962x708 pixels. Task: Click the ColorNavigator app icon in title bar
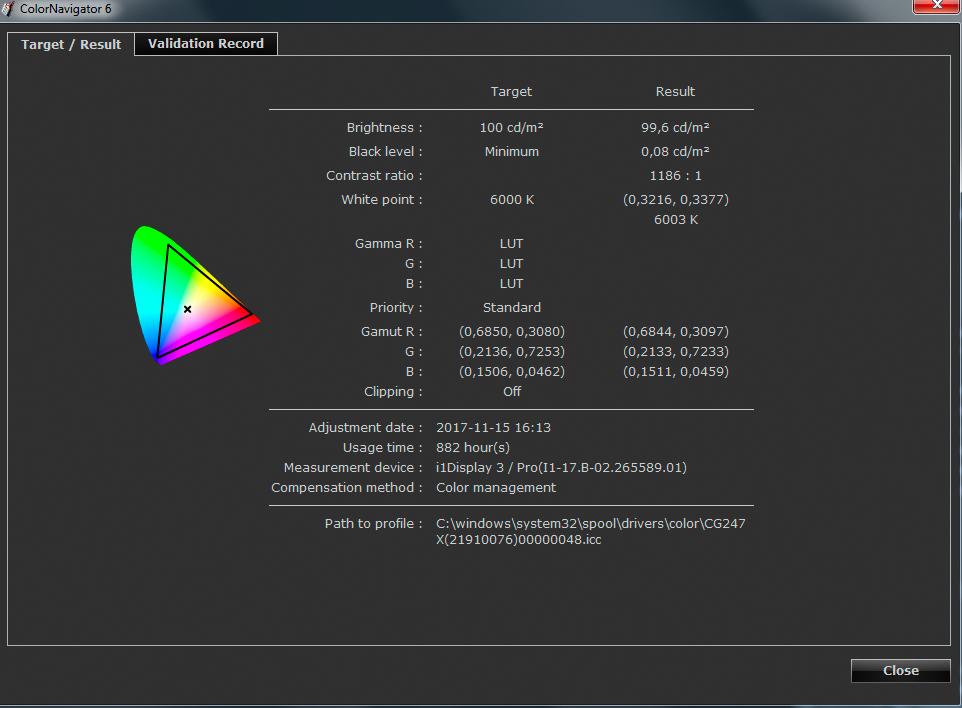point(8,9)
